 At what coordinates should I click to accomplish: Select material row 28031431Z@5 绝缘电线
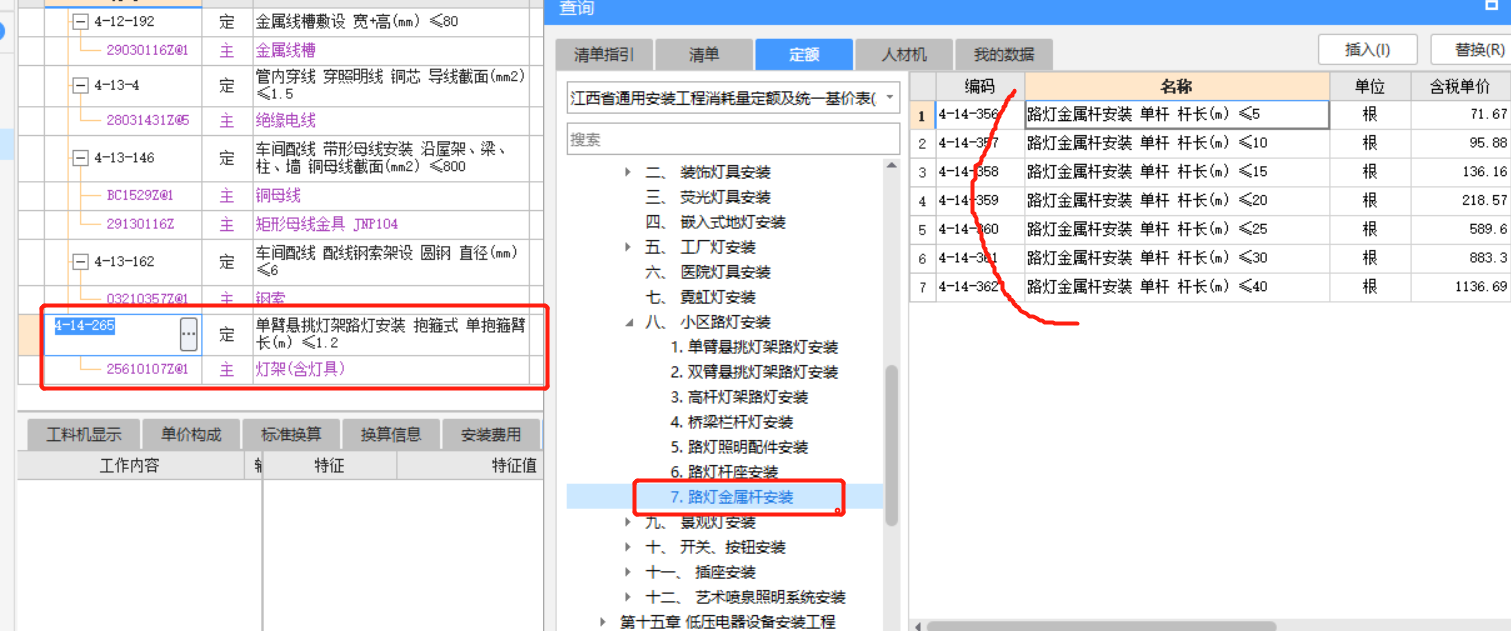coord(283,121)
